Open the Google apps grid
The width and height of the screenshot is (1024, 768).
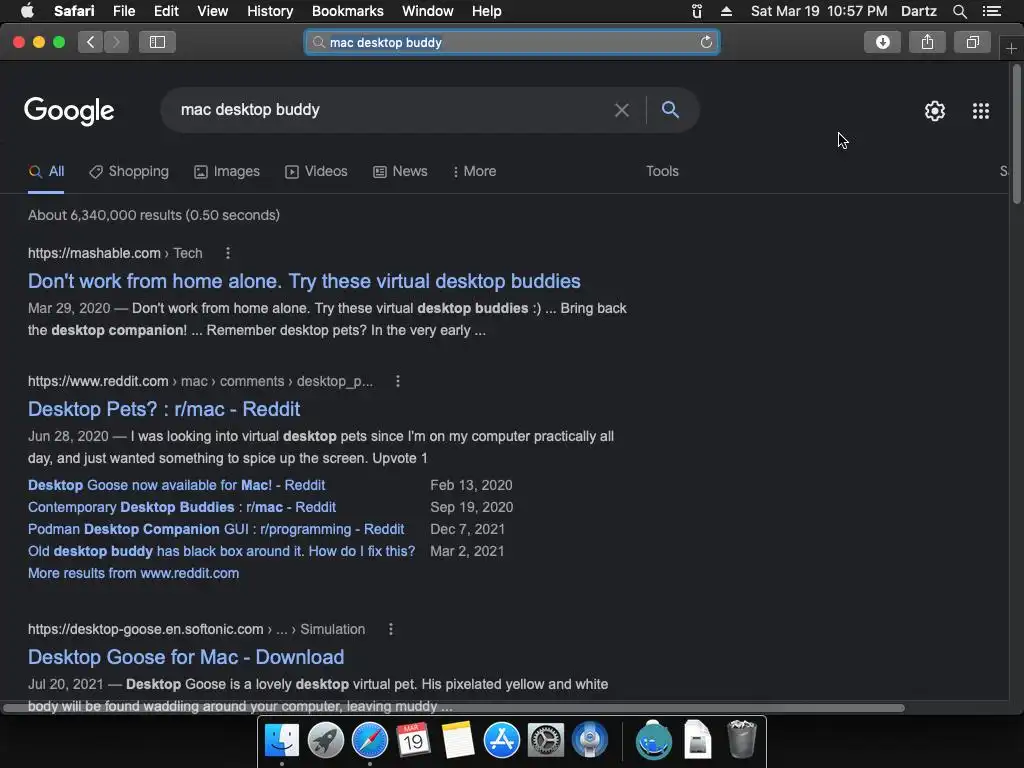981,111
